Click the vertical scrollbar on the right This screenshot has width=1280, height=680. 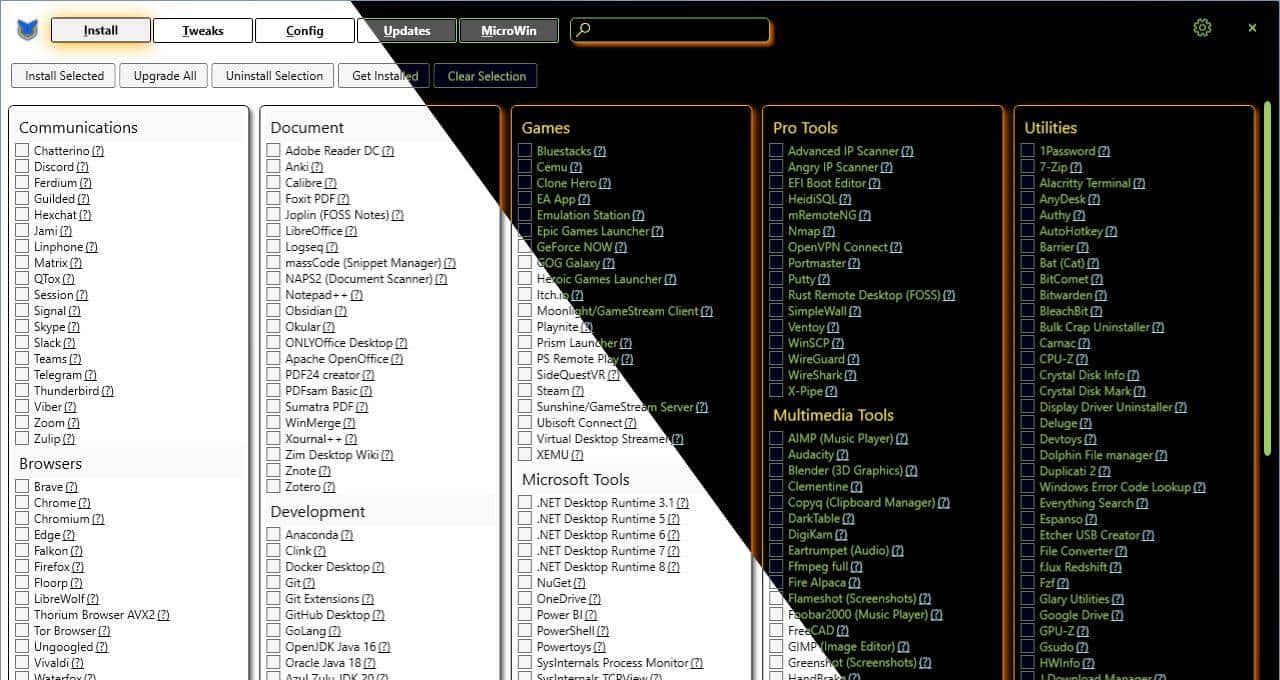pos(1268,280)
